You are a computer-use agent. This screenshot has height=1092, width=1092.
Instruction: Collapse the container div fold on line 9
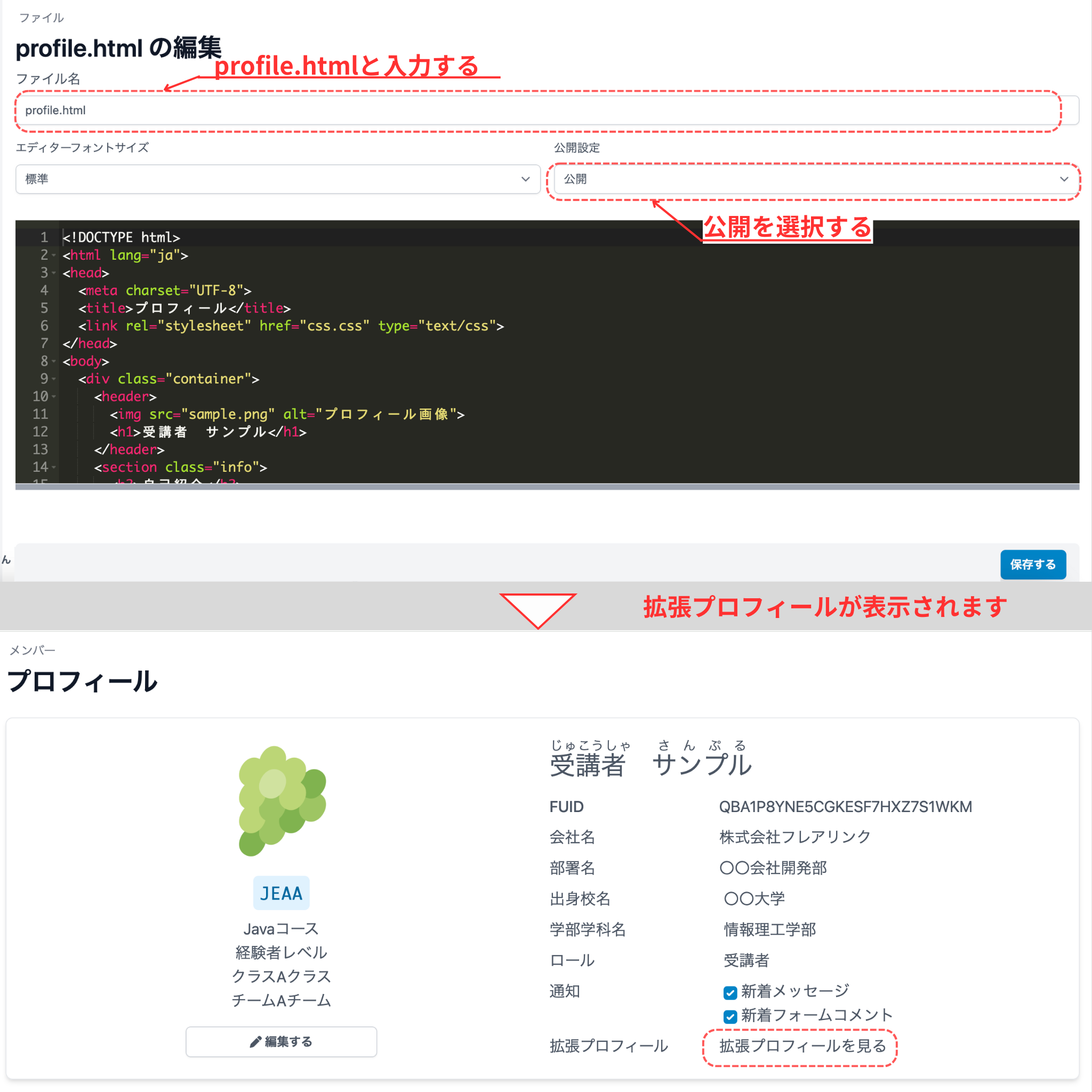point(54,379)
